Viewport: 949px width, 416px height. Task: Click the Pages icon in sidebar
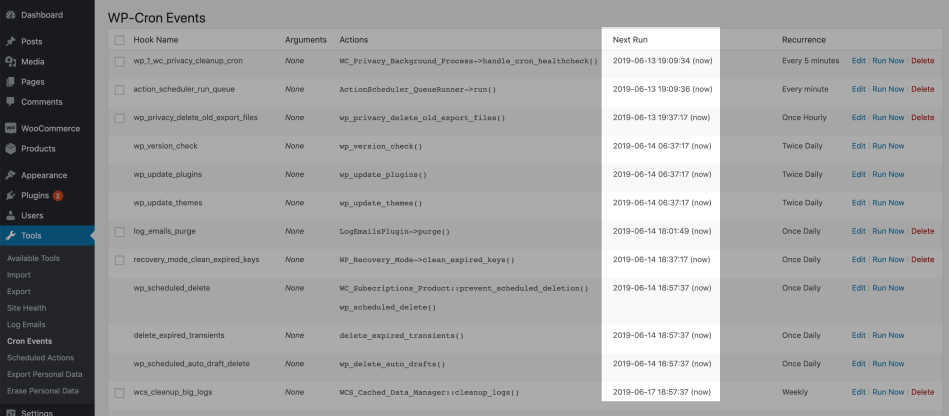click(10, 82)
